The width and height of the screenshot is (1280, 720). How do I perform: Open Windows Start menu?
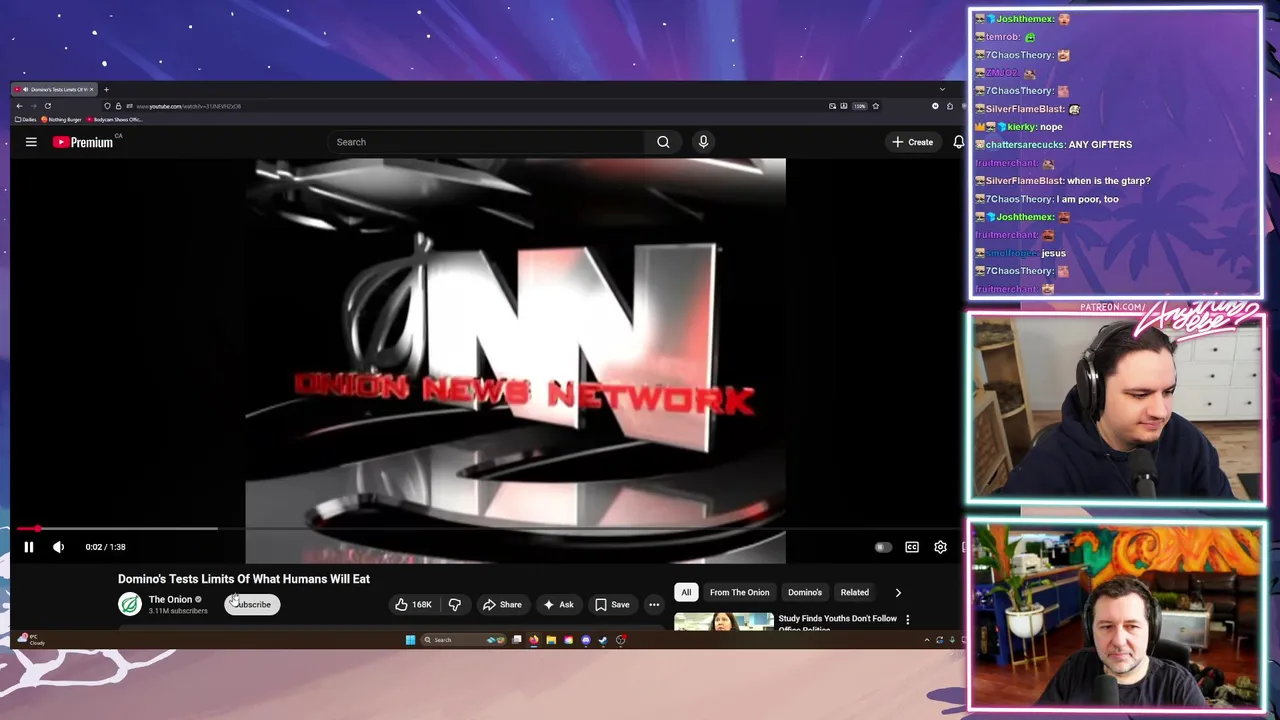click(x=410, y=640)
